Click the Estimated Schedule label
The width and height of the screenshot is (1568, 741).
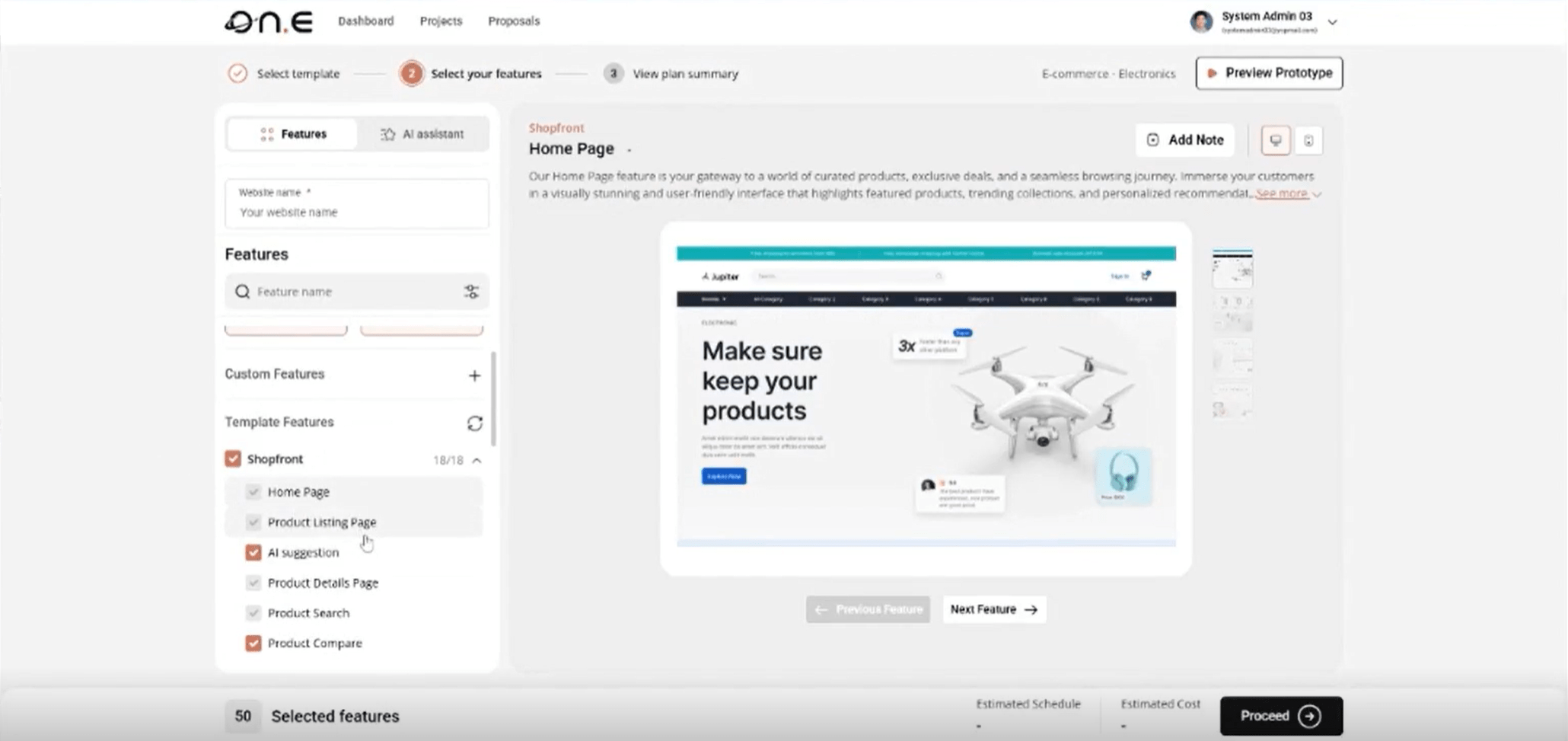[x=1028, y=704]
